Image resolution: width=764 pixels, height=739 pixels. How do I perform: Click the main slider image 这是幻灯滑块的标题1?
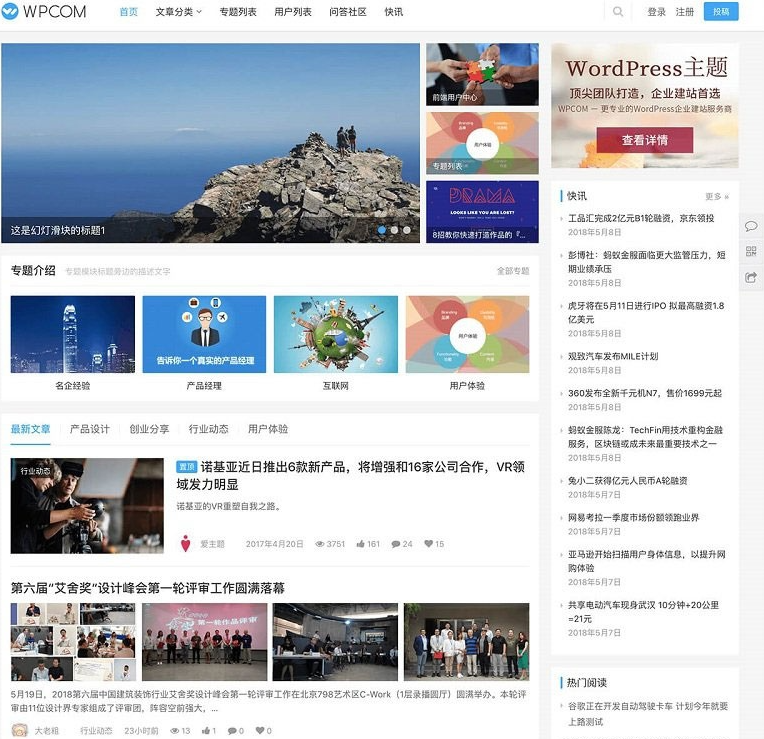click(210, 143)
